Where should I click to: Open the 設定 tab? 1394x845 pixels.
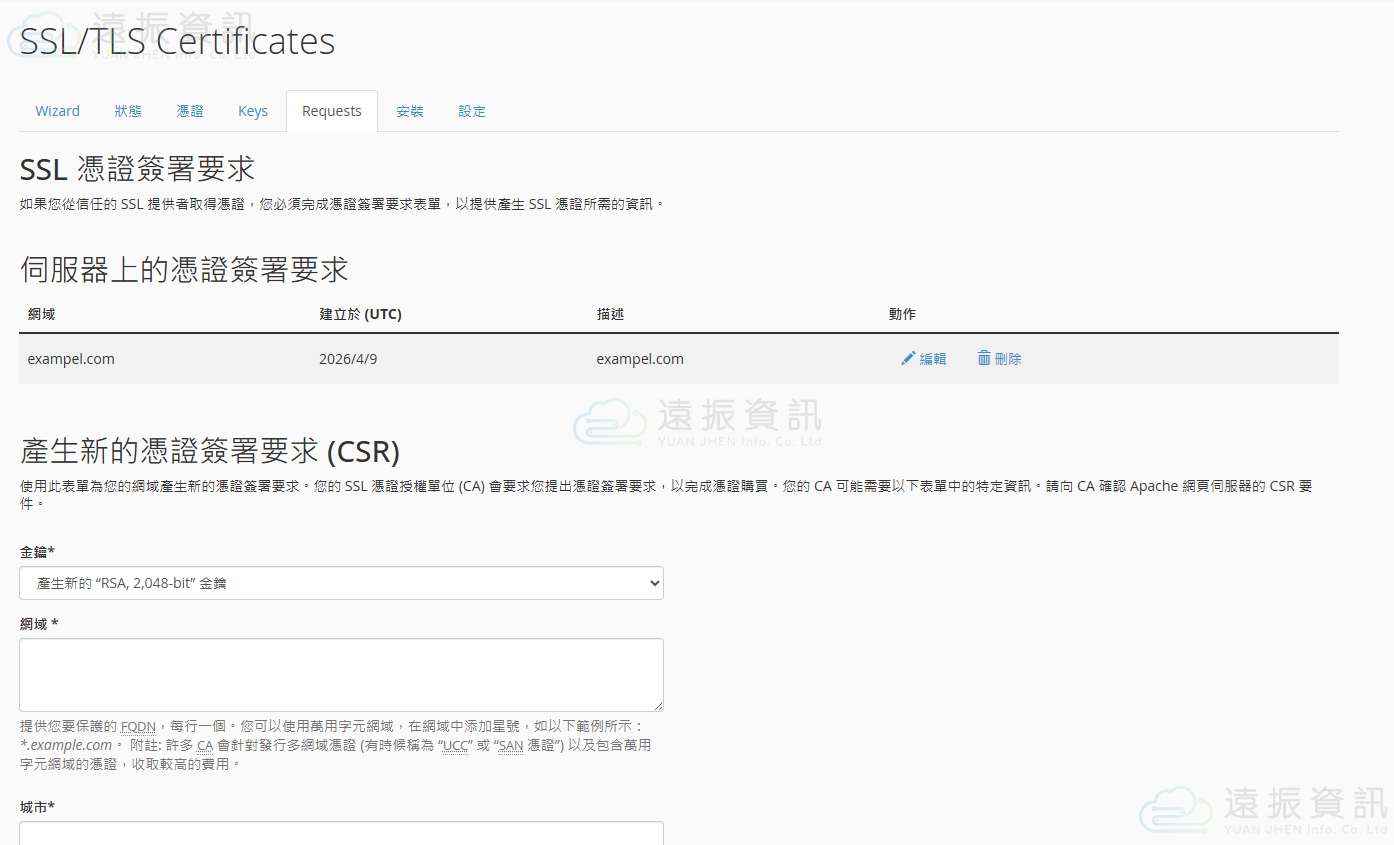(471, 110)
